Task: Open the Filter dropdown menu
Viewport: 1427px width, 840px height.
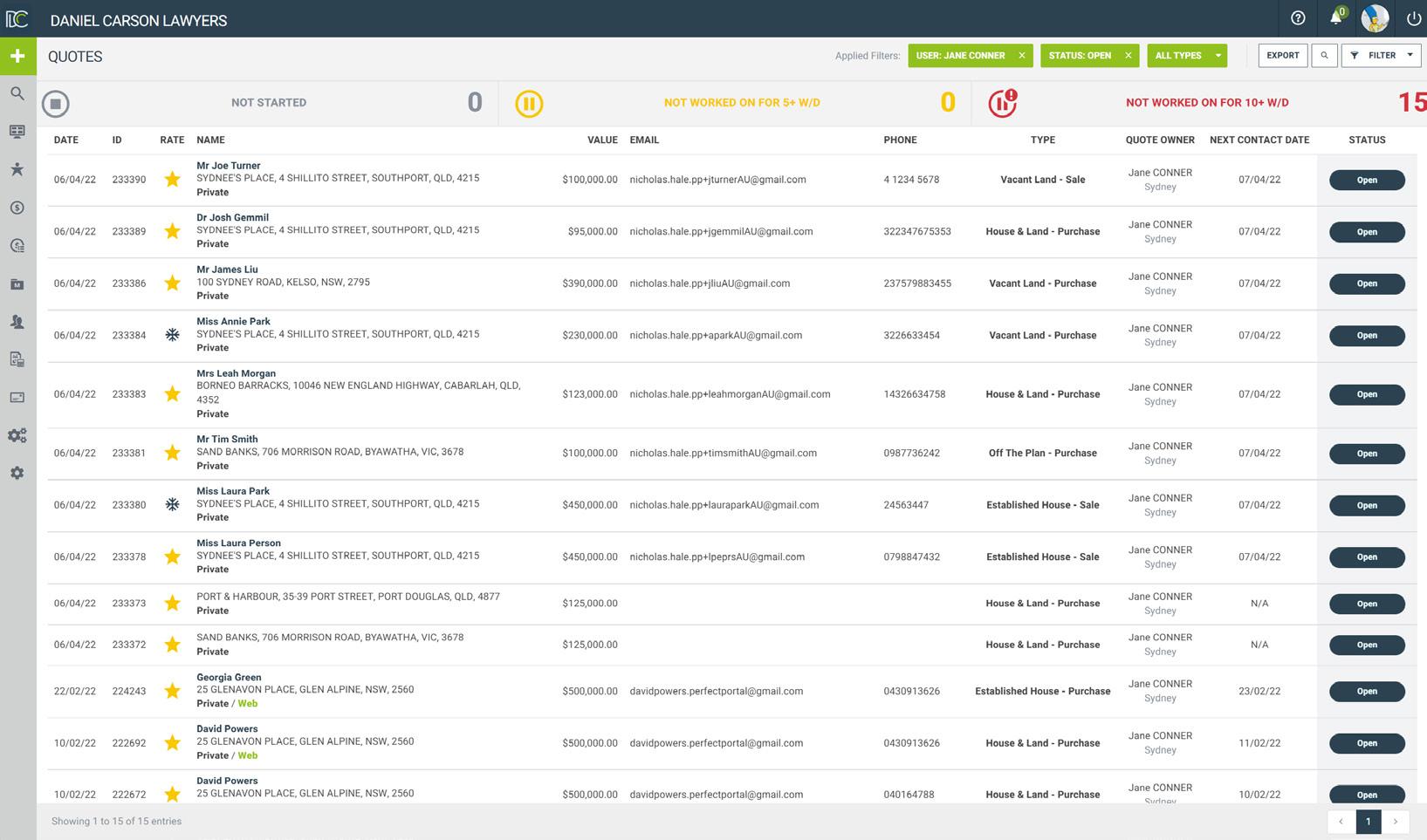Action: pos(1382,55)
